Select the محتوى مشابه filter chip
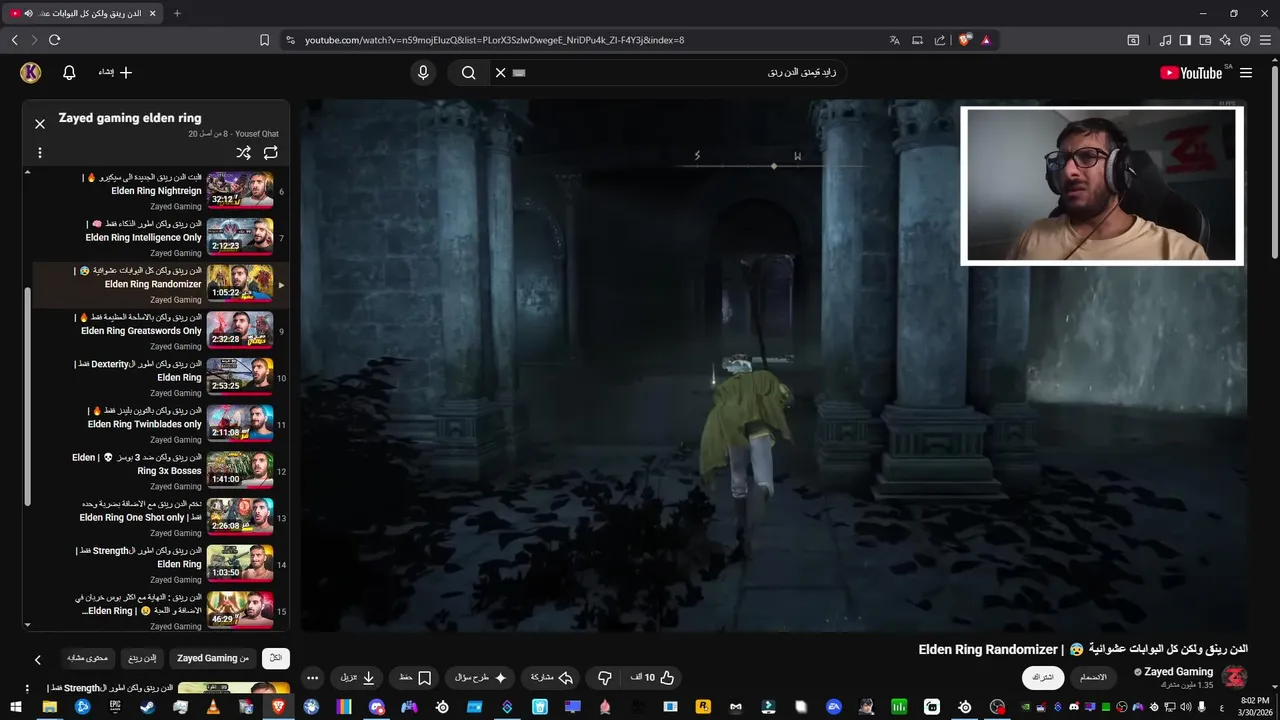Image resolution: width=1280 pixels, height=720 pixels. [x=87, y=658]
